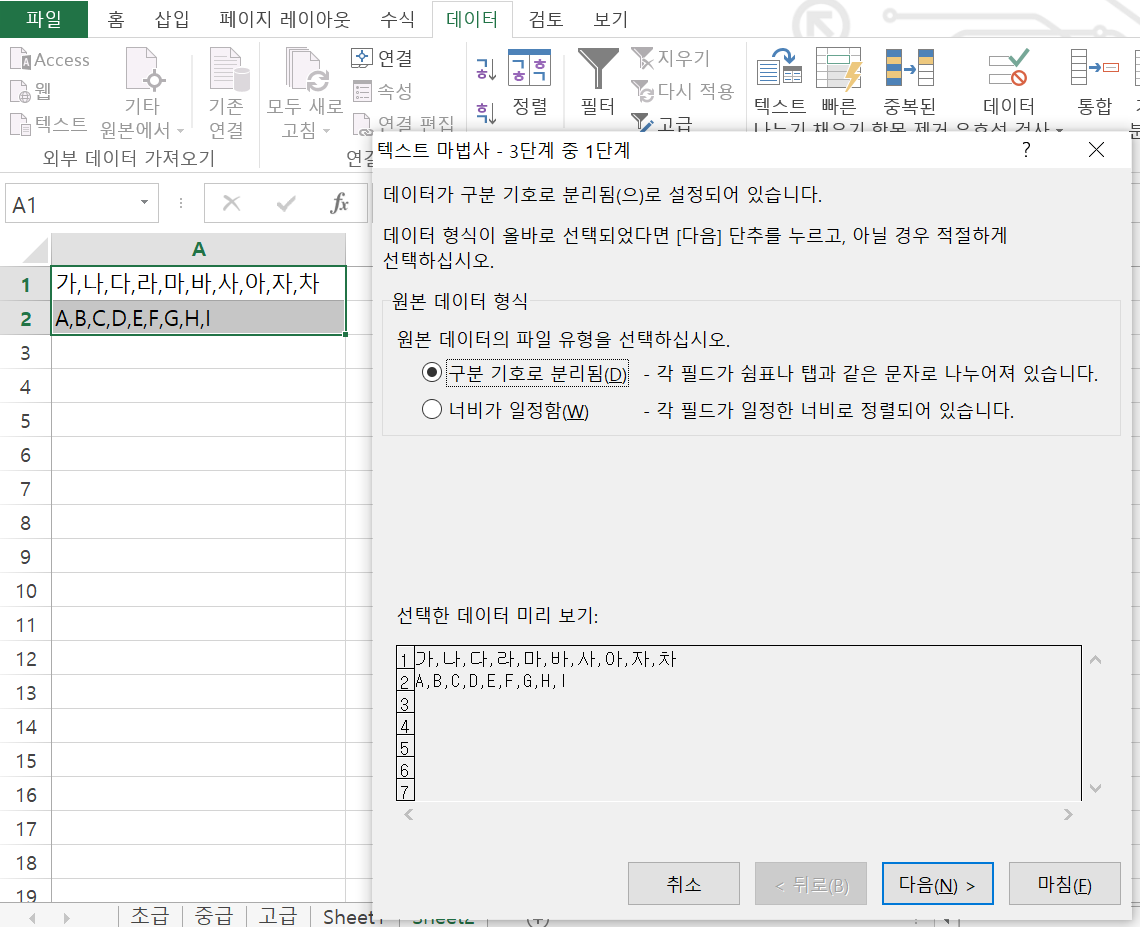This screenshot has height=927, width=1140.
Task: Click formula bar confirm checkmark icon
Action: click(x=286, y=204)
